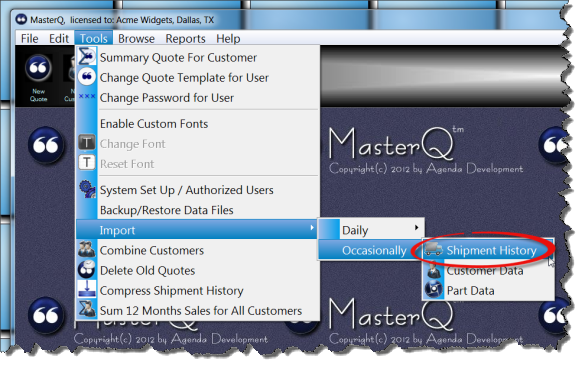Click the New Quote toolbar icon
The image size is (585, 368).
click(x=38, y=78)
